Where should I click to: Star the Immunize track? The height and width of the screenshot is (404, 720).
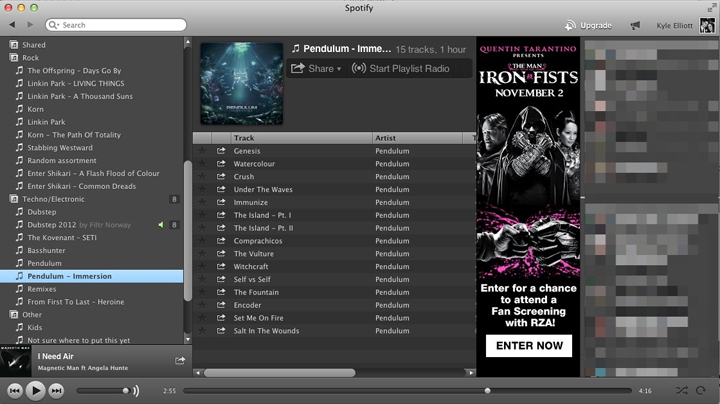point(202,202)
